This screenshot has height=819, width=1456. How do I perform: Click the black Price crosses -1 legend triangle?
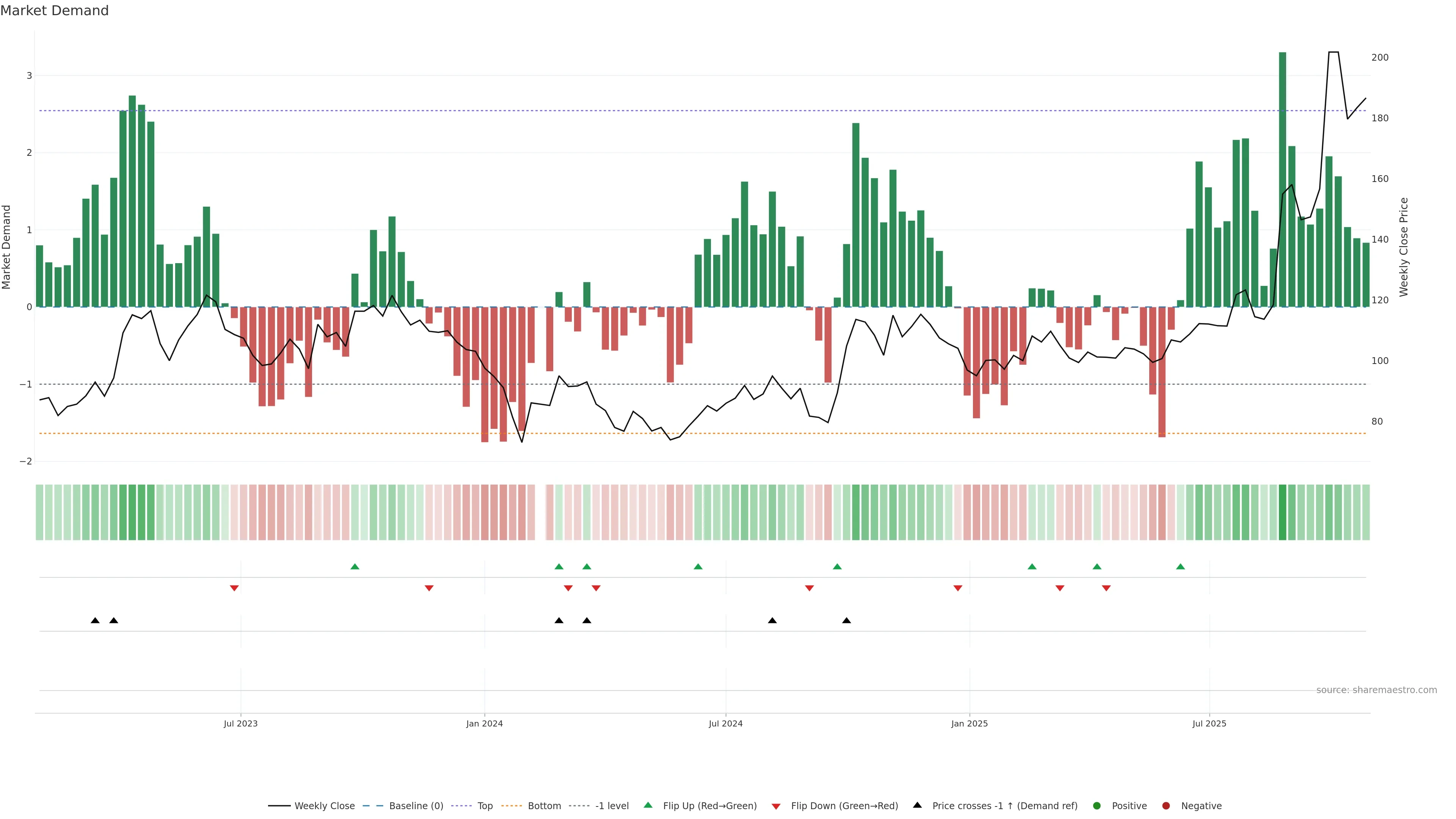pos(917,805)
